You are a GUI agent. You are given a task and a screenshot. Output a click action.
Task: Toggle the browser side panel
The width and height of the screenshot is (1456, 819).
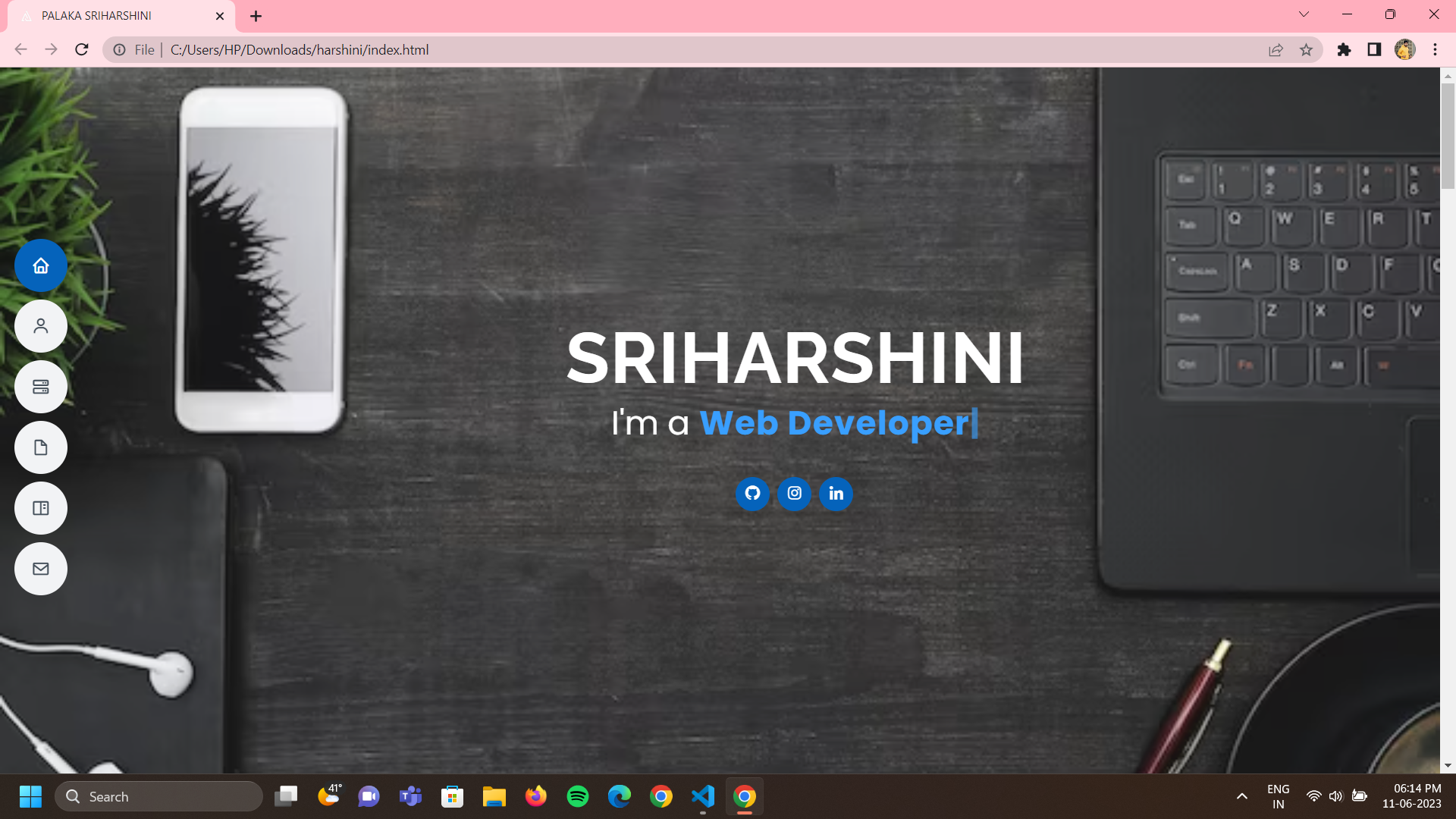(1374, 49)
